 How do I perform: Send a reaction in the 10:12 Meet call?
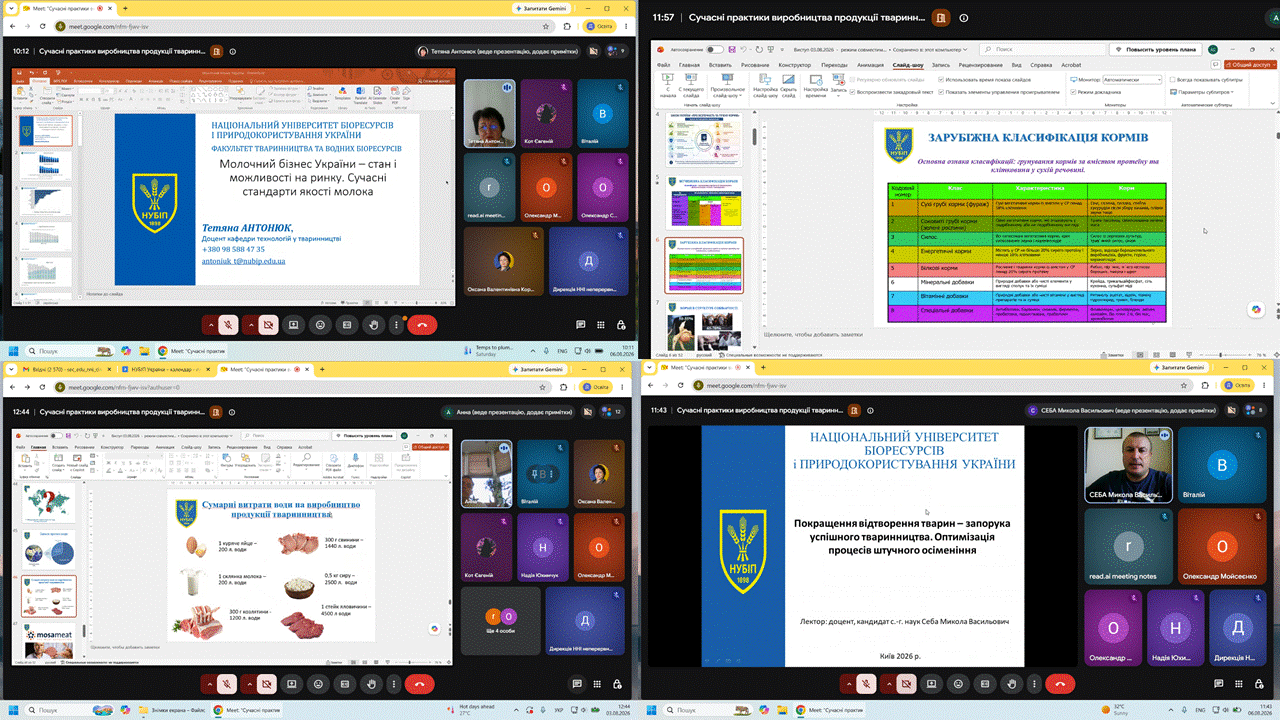(x=320, y=324)
